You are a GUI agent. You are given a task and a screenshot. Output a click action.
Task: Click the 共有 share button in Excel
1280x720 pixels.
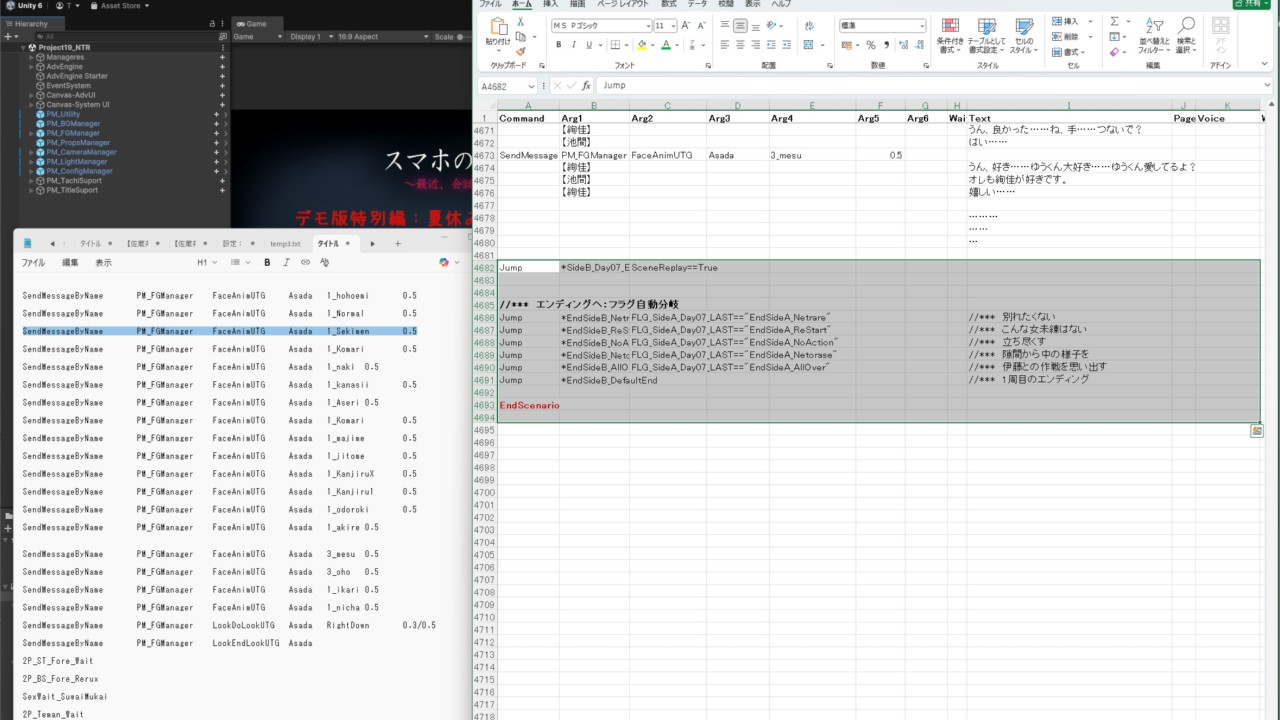[1251, 4]
